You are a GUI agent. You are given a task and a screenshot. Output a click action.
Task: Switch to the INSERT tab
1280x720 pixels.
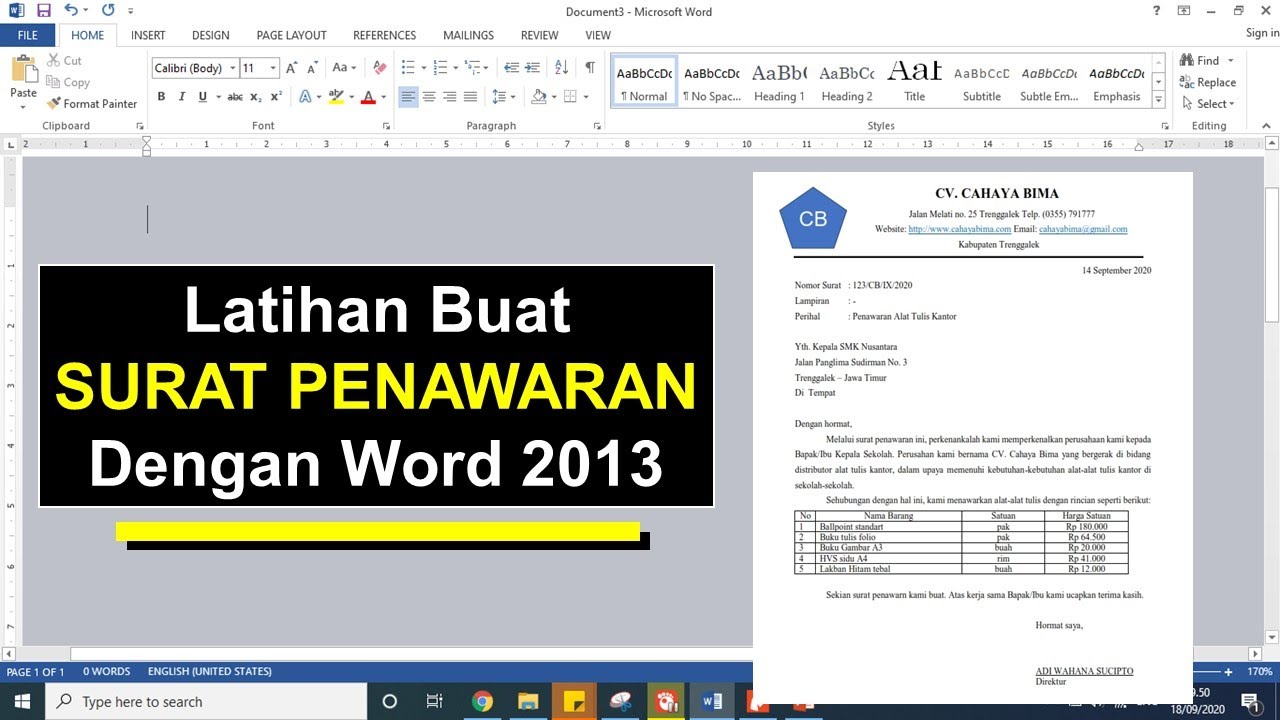point(148,35)
